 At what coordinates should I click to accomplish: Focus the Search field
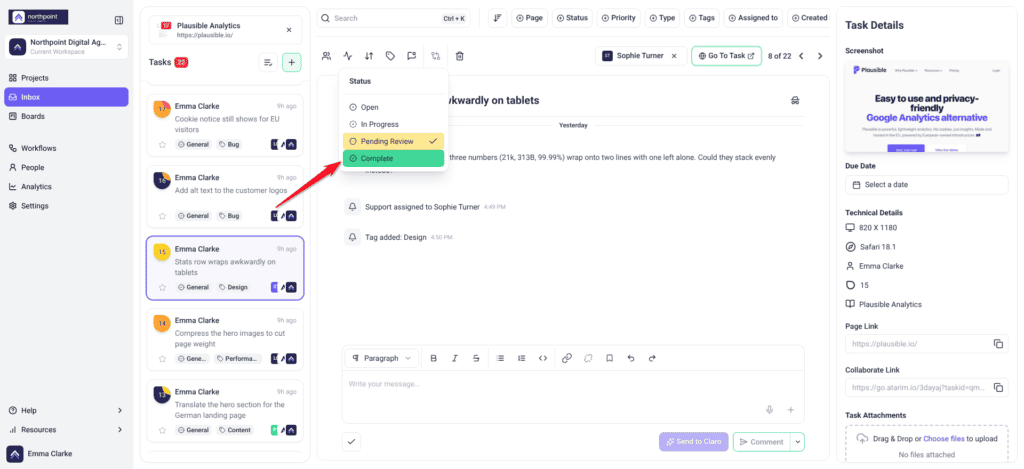click(x=394, y=18)
